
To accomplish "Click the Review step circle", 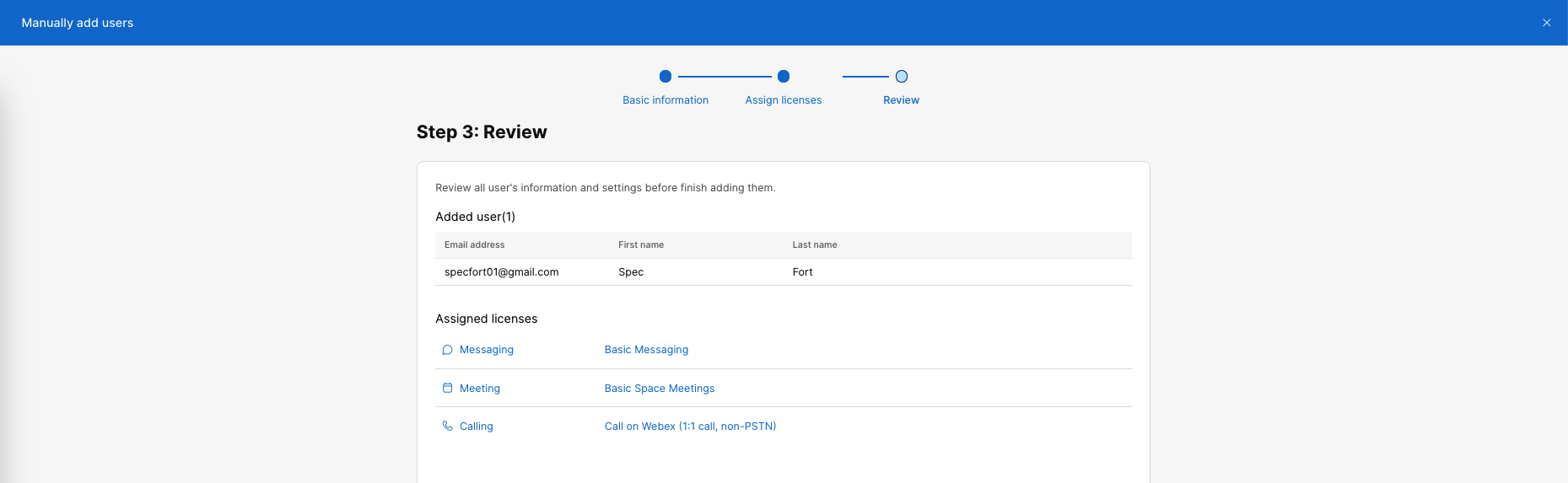I will click(x=902, y=77).
